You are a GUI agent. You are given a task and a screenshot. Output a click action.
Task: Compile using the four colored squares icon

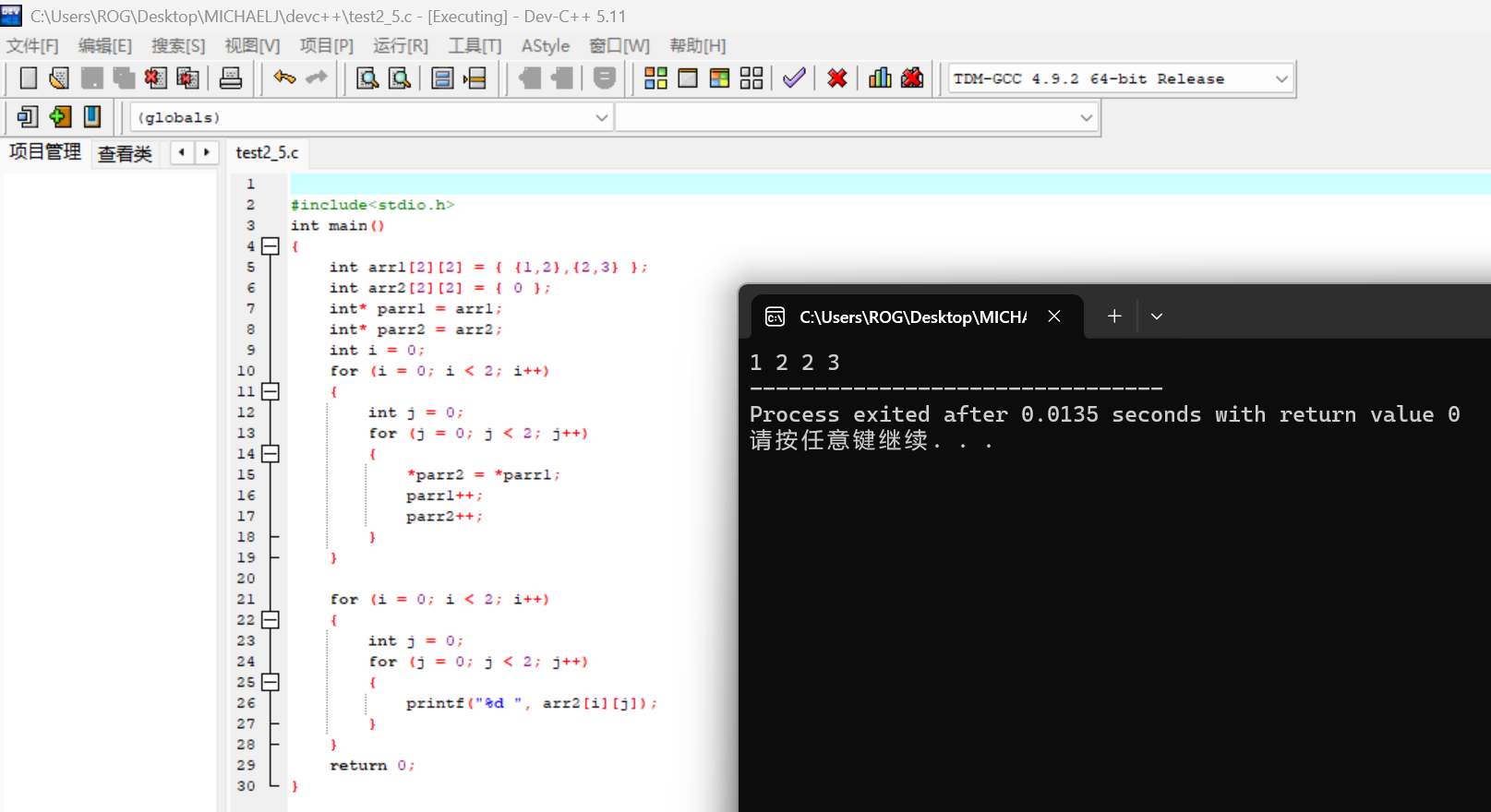[655, 78]
